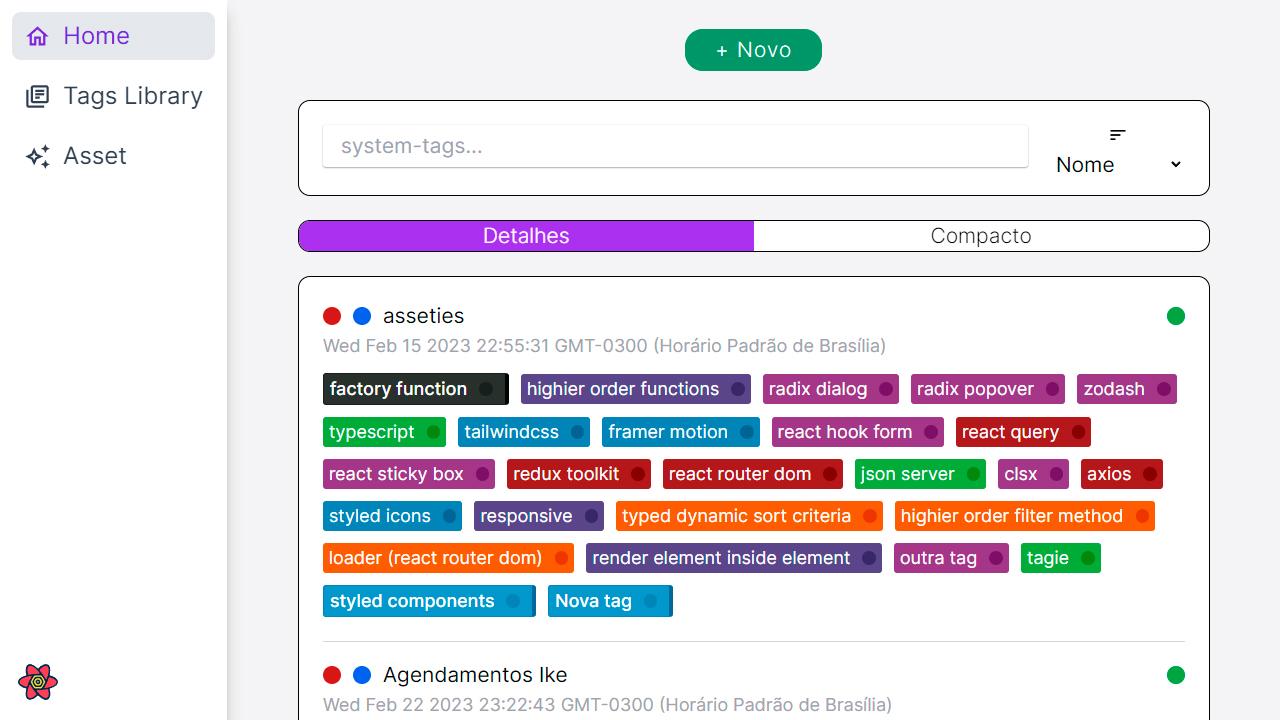This screenshot has width=1280, height=720.
Task: Click the sort lines icon above Nome
Action: pos(1118,135)
